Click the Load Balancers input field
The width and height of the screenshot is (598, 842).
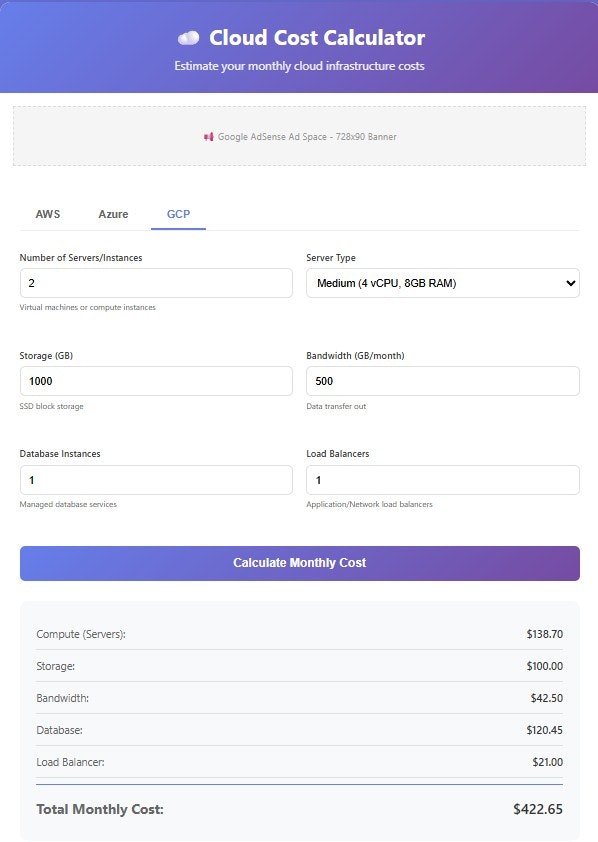coord(443,480)
